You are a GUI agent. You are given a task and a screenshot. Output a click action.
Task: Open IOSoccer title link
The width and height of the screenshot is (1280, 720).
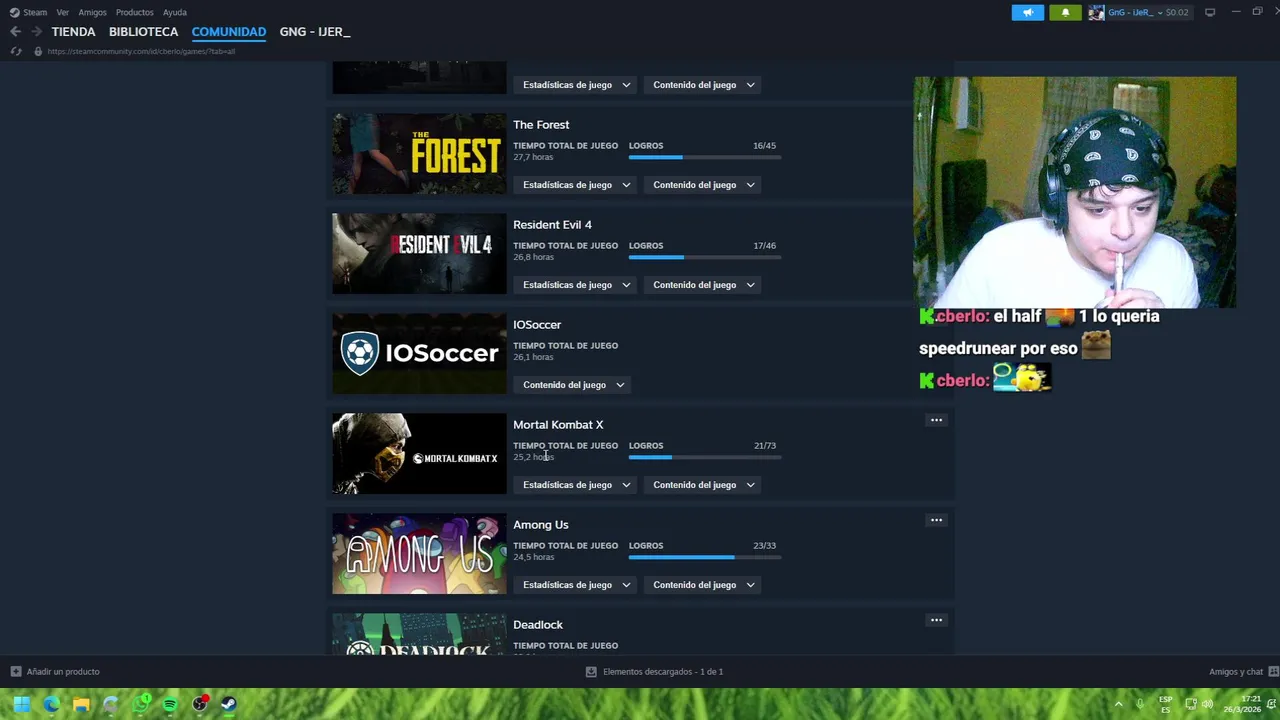pyautogui.click(x=537, y=325)
